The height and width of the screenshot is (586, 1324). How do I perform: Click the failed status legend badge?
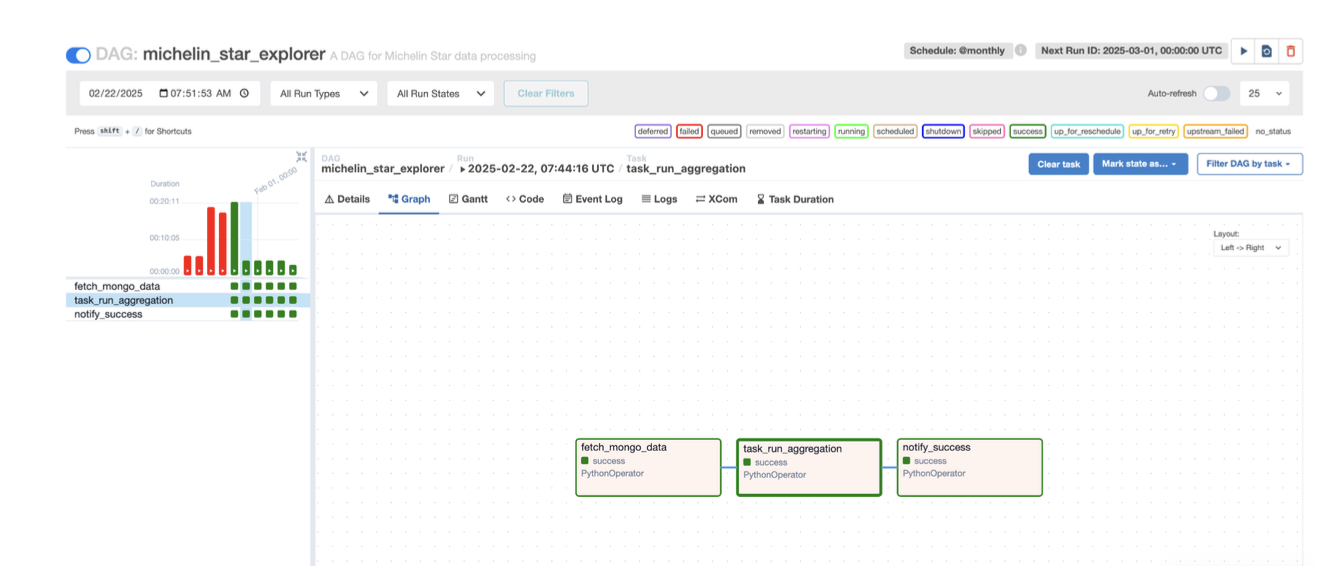coord(689,131)
